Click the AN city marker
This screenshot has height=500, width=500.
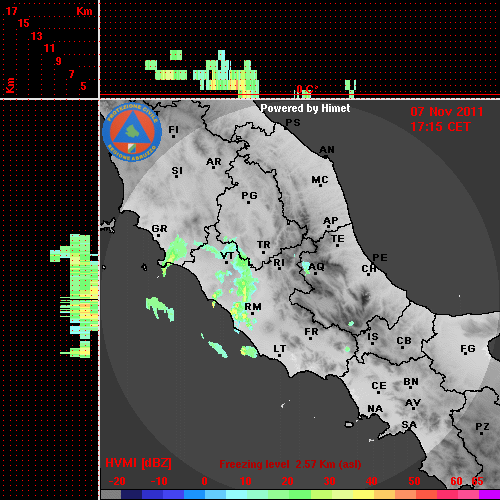[x=327, y=151]
